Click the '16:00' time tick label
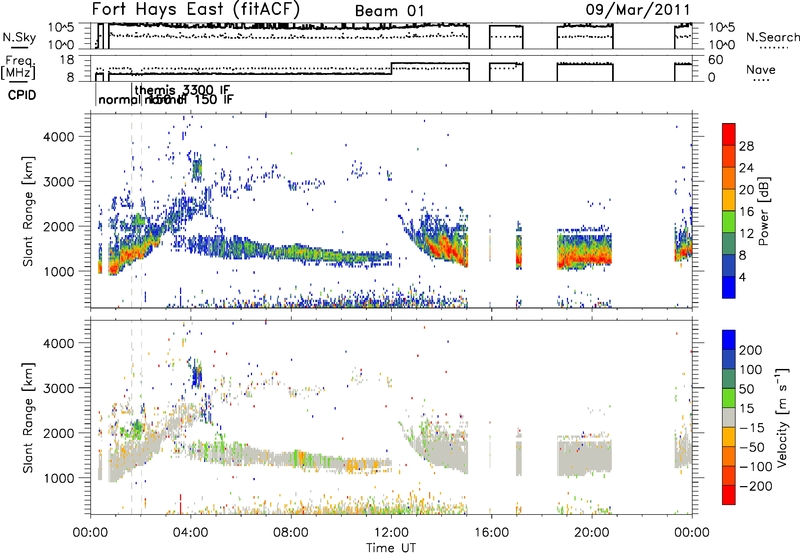800x554 pixels. (x=491, y=533)
